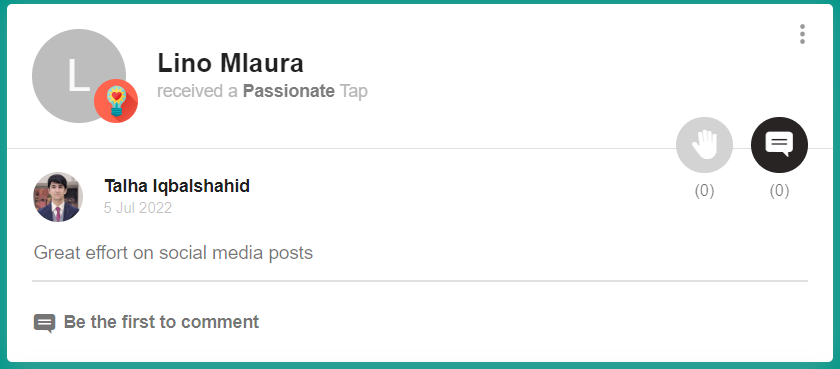This screenshot has height=369, width=840.
Task: Click the word 'Tap' in subtitle
Action: click(x=354, y=92)
